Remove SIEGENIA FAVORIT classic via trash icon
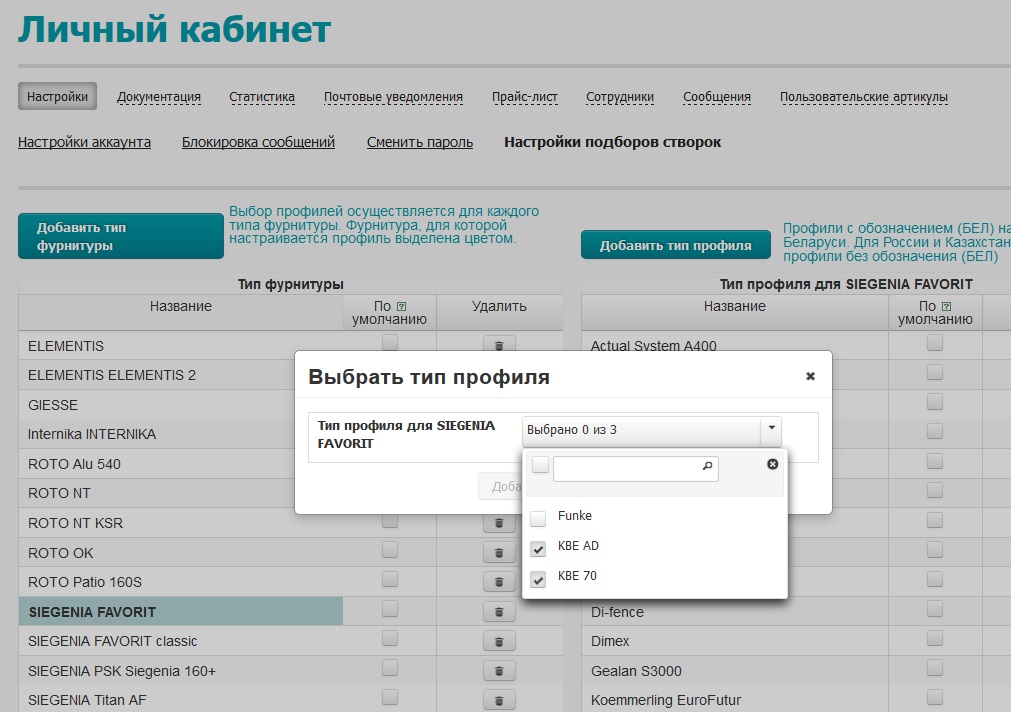The height and width of the screenshot is (712, 1011). (x=499, y=641)
